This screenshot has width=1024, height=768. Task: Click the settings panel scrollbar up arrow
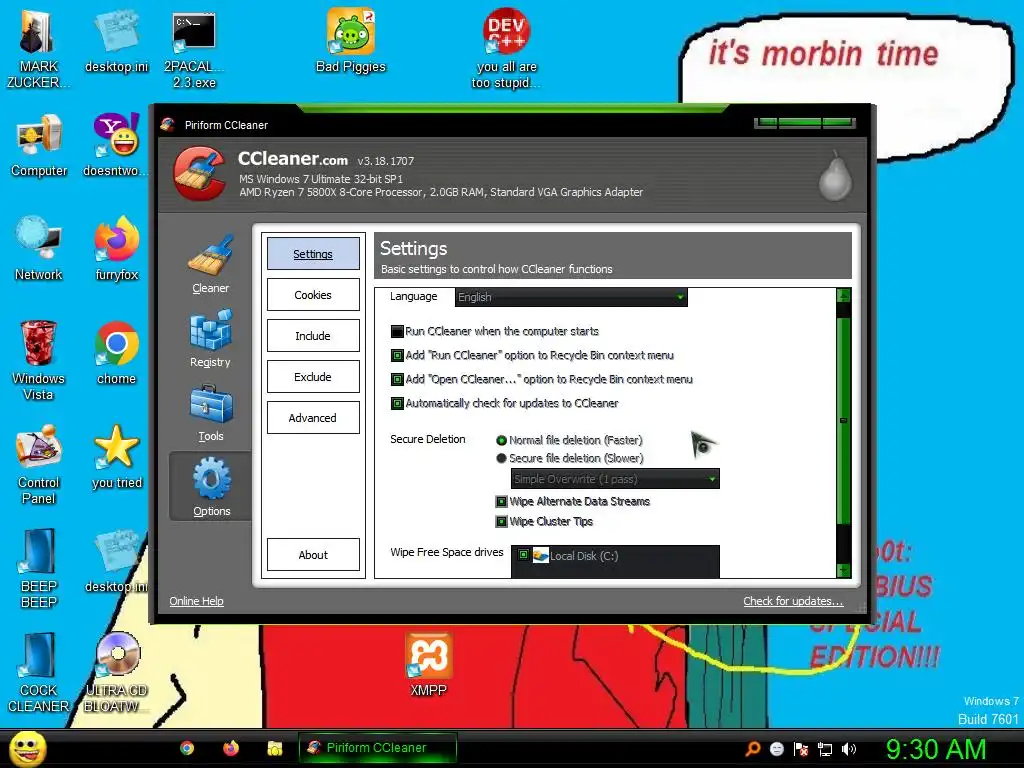(x=843, y=296)
